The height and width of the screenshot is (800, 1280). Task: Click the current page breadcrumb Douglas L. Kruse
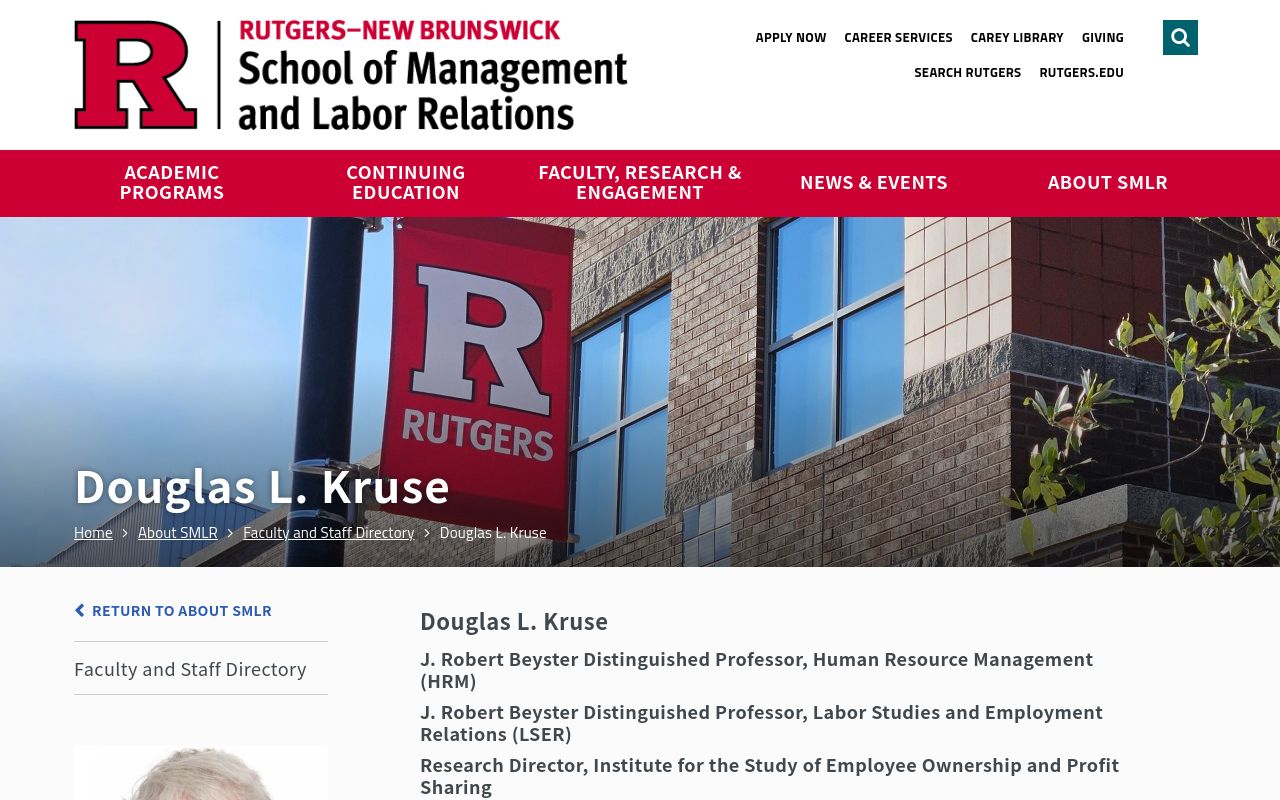click(493, 532)
